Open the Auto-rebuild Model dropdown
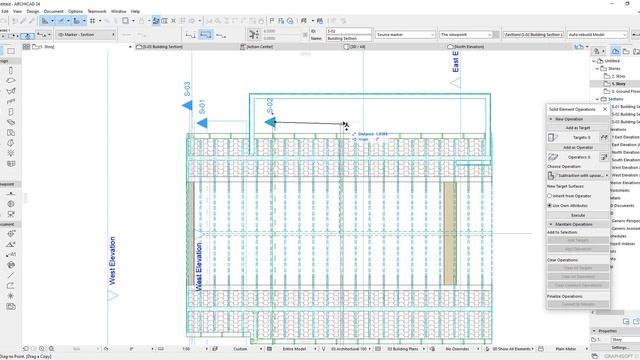This screenshot has width=640, height=360. point(597,35)
